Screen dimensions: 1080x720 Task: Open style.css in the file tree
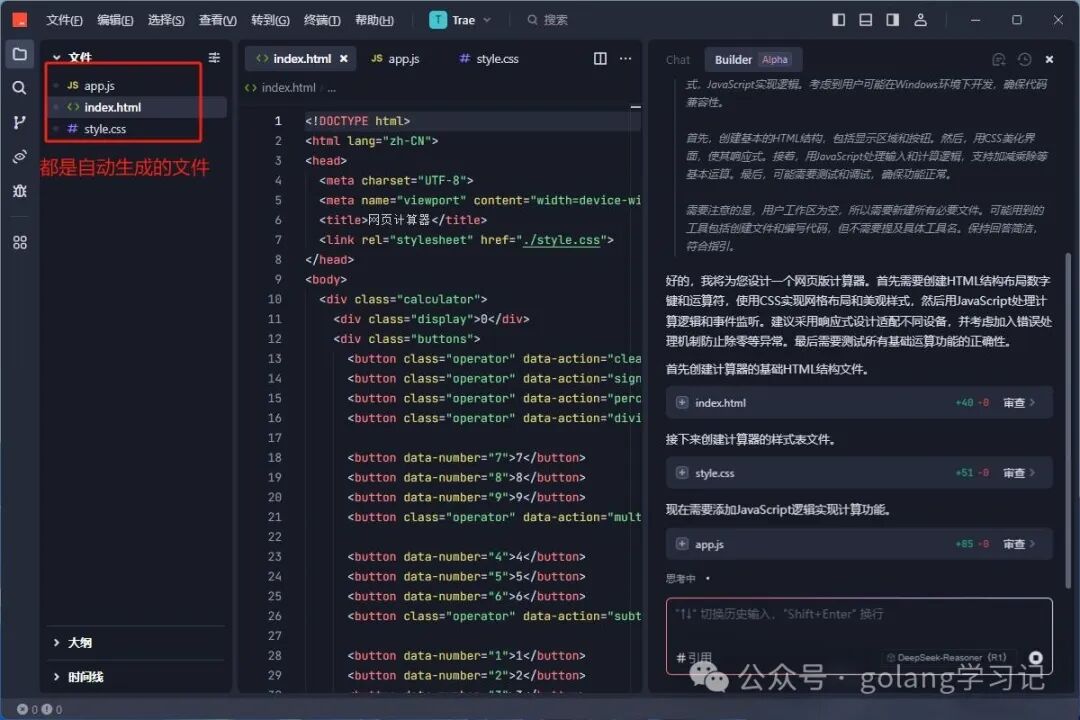(x=105, y=129)
